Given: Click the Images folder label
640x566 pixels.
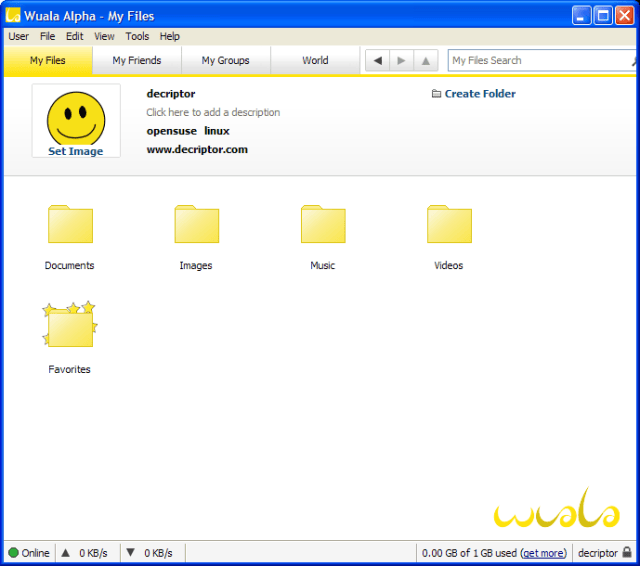Looking at the screenshot, I should [196, 266].
